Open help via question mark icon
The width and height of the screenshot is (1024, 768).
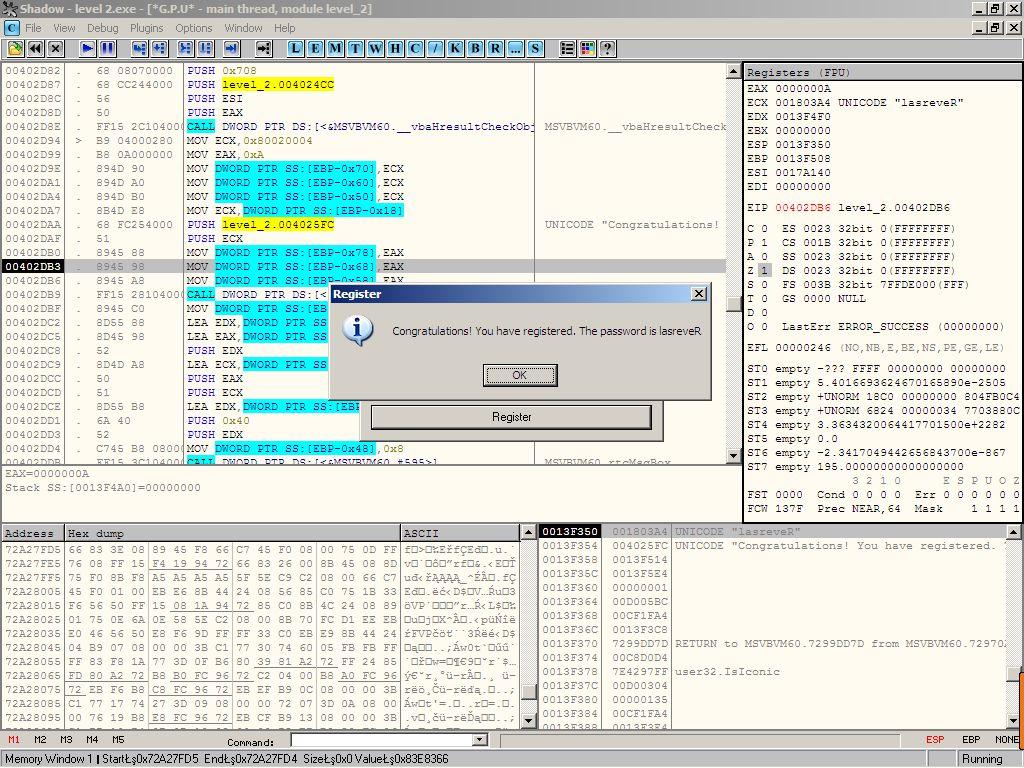pyautogui.click(x=607, y=48)
